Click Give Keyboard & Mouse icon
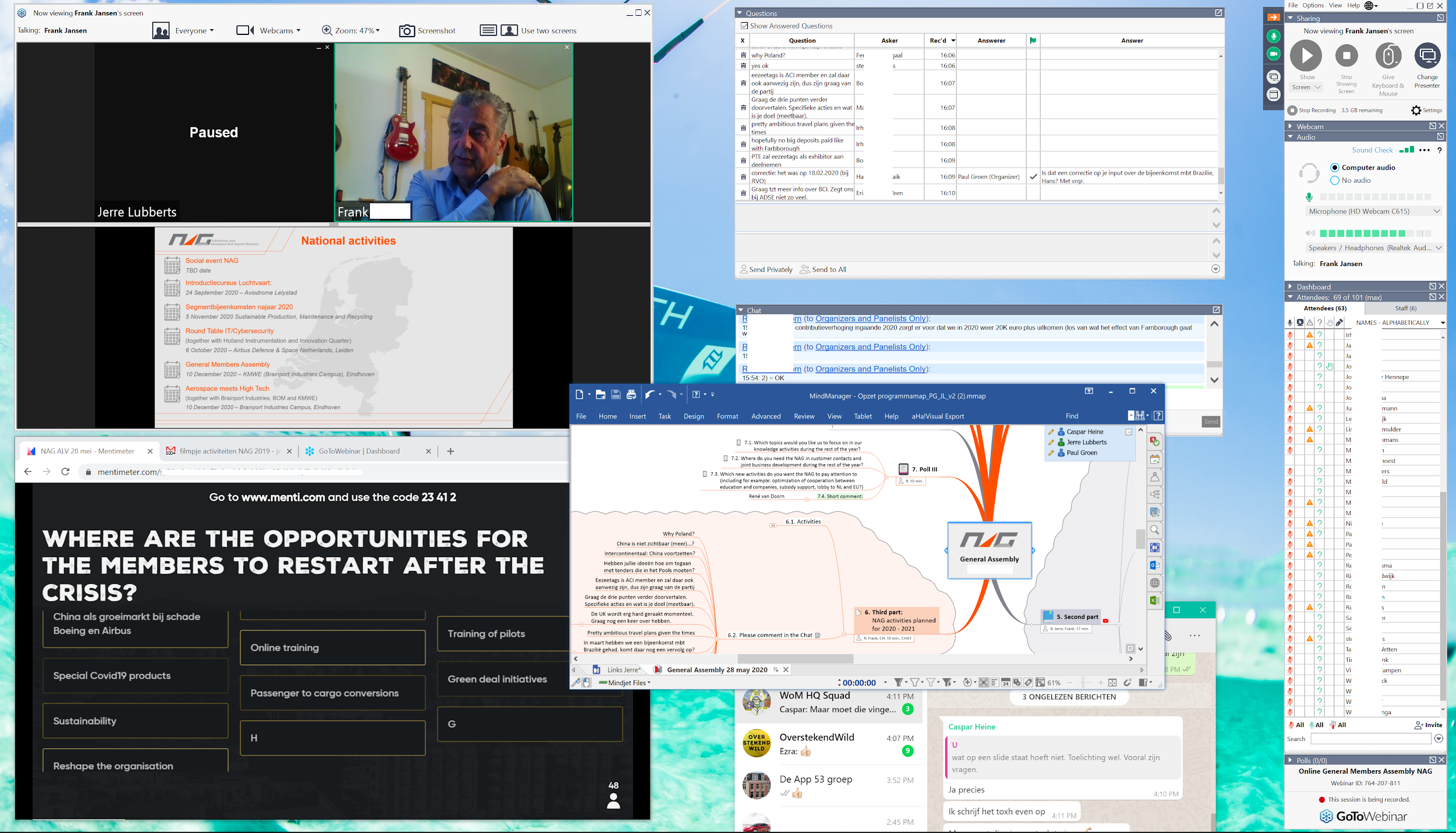 point(1388,56)
